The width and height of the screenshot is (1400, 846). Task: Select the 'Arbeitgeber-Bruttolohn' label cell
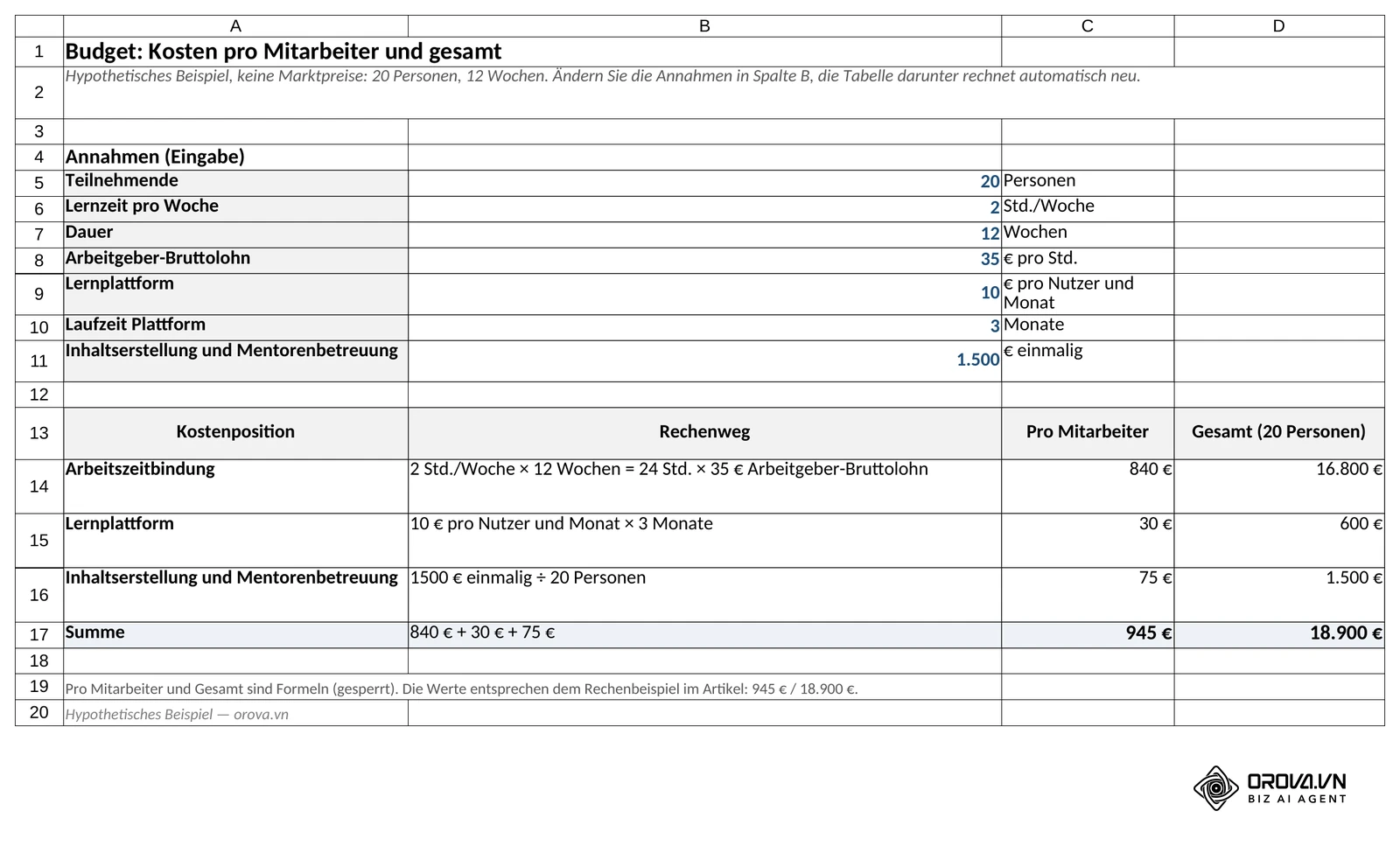[x=235, y=261]
